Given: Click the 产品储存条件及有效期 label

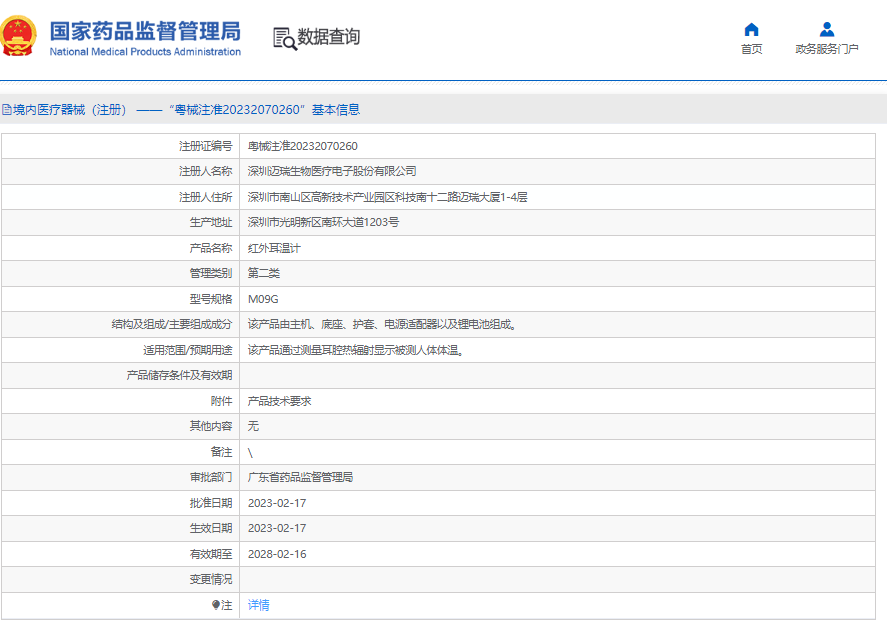Looking at the screenshot, I should (179, 375).
